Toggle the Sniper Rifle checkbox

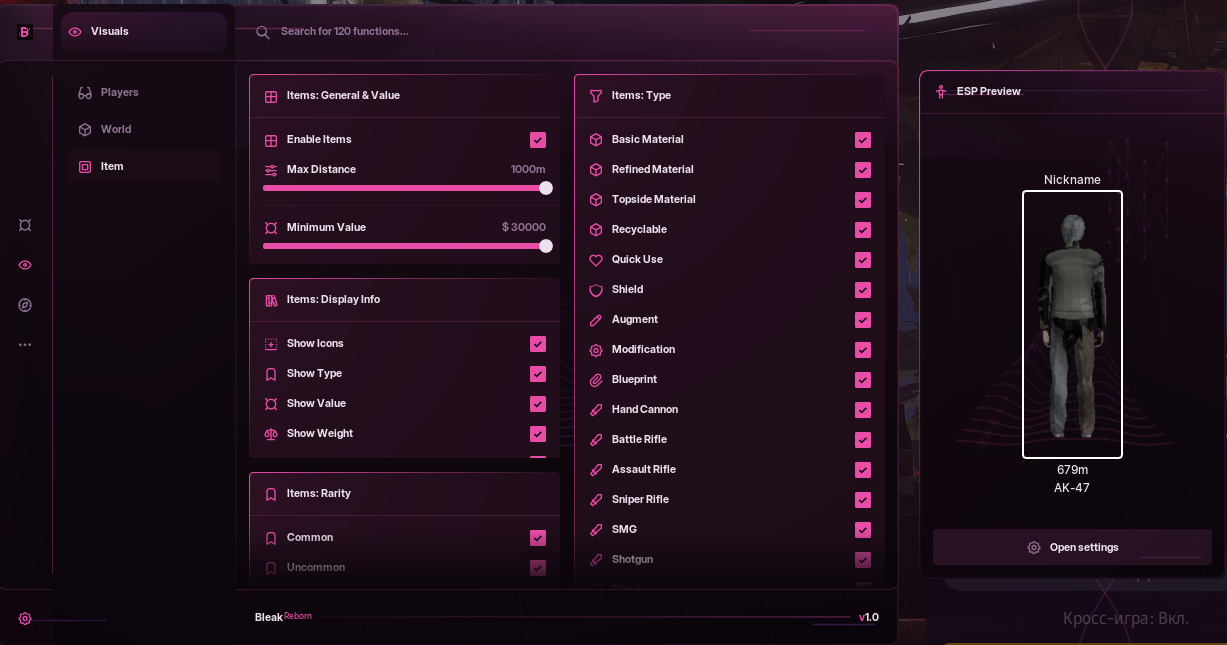click(x=863, y=500)
